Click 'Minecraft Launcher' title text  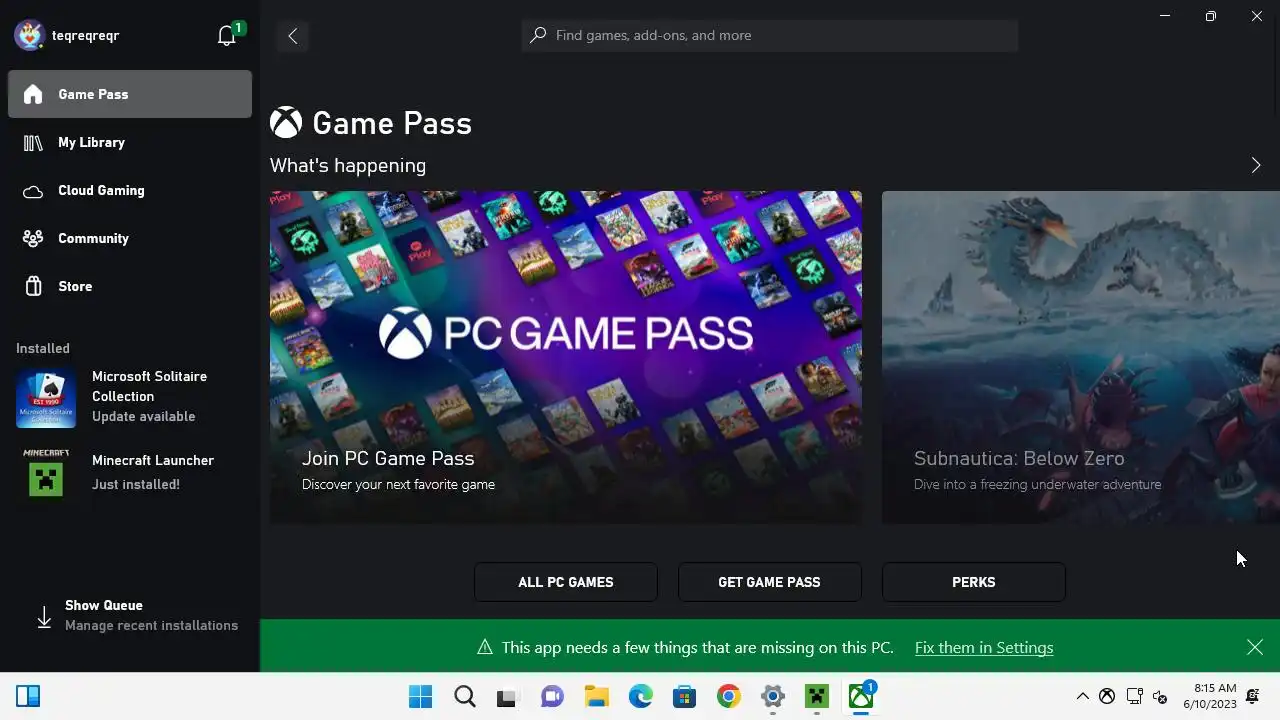pos(153,460)
